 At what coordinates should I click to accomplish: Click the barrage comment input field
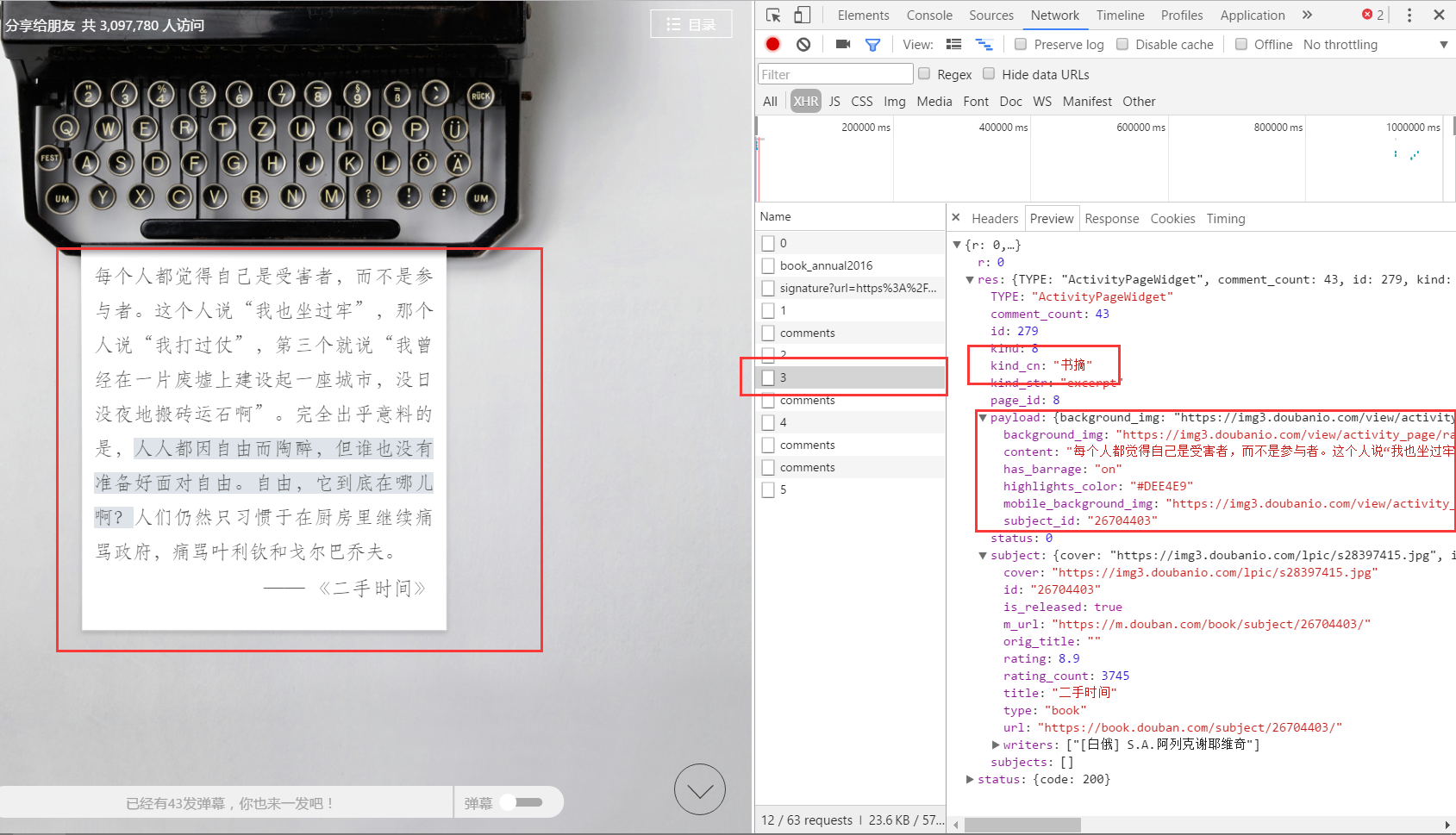coord(228,803)
